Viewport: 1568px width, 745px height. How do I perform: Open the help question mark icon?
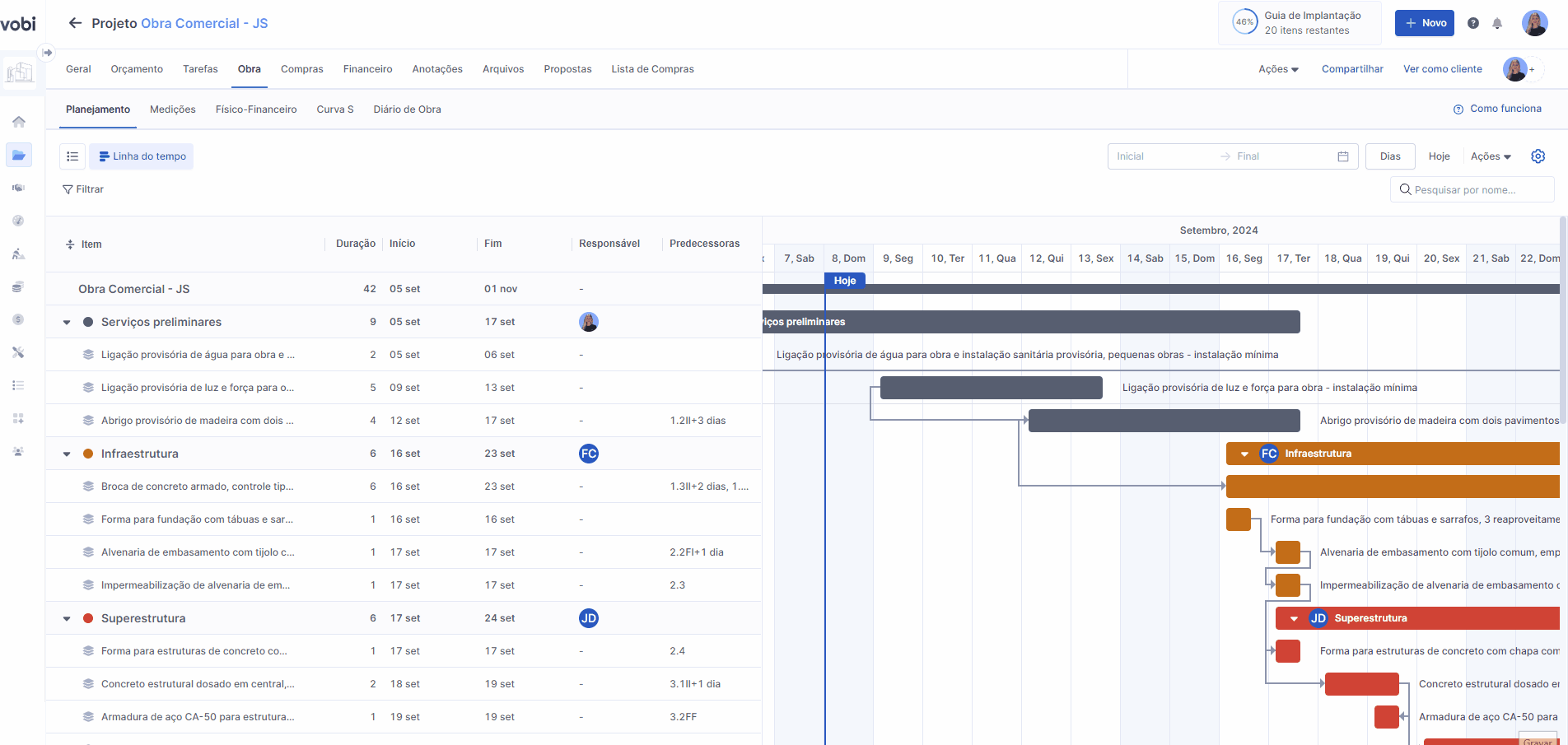click(1473, 23)
